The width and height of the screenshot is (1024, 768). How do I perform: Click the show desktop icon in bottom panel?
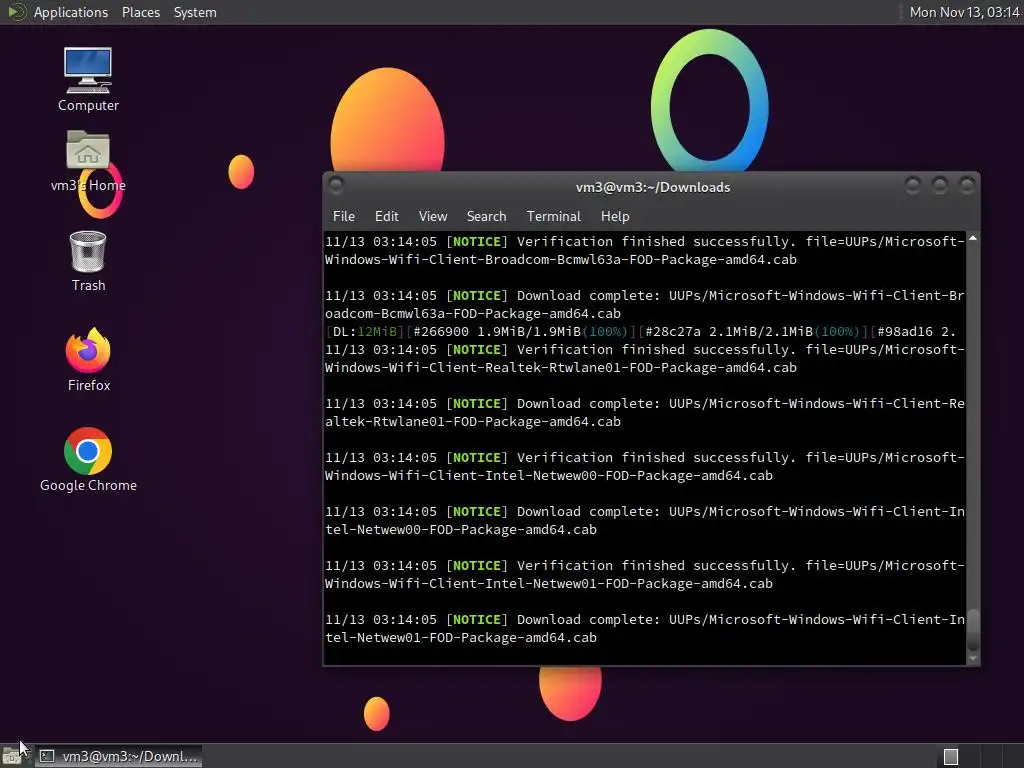(x=11, y=756)
